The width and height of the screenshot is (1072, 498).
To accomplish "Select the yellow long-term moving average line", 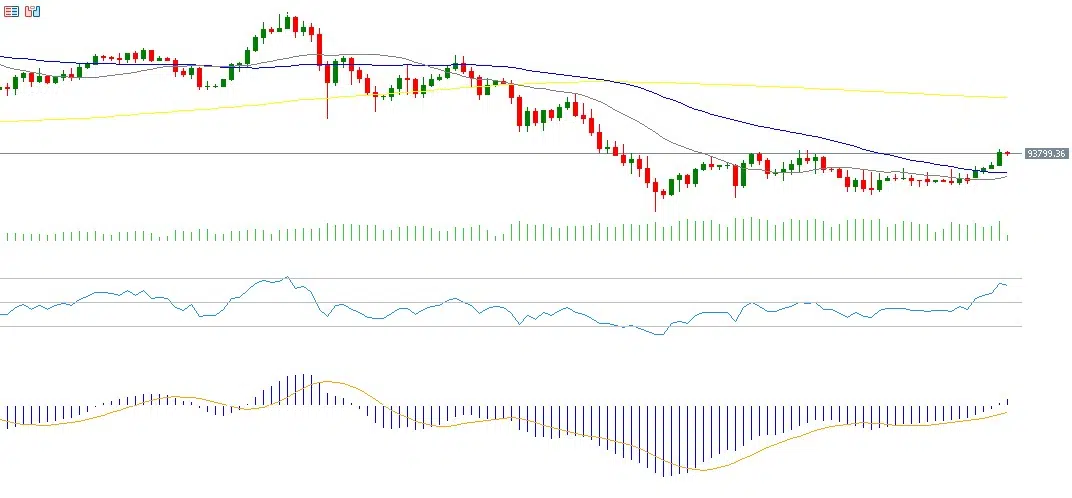I will 800,88.
